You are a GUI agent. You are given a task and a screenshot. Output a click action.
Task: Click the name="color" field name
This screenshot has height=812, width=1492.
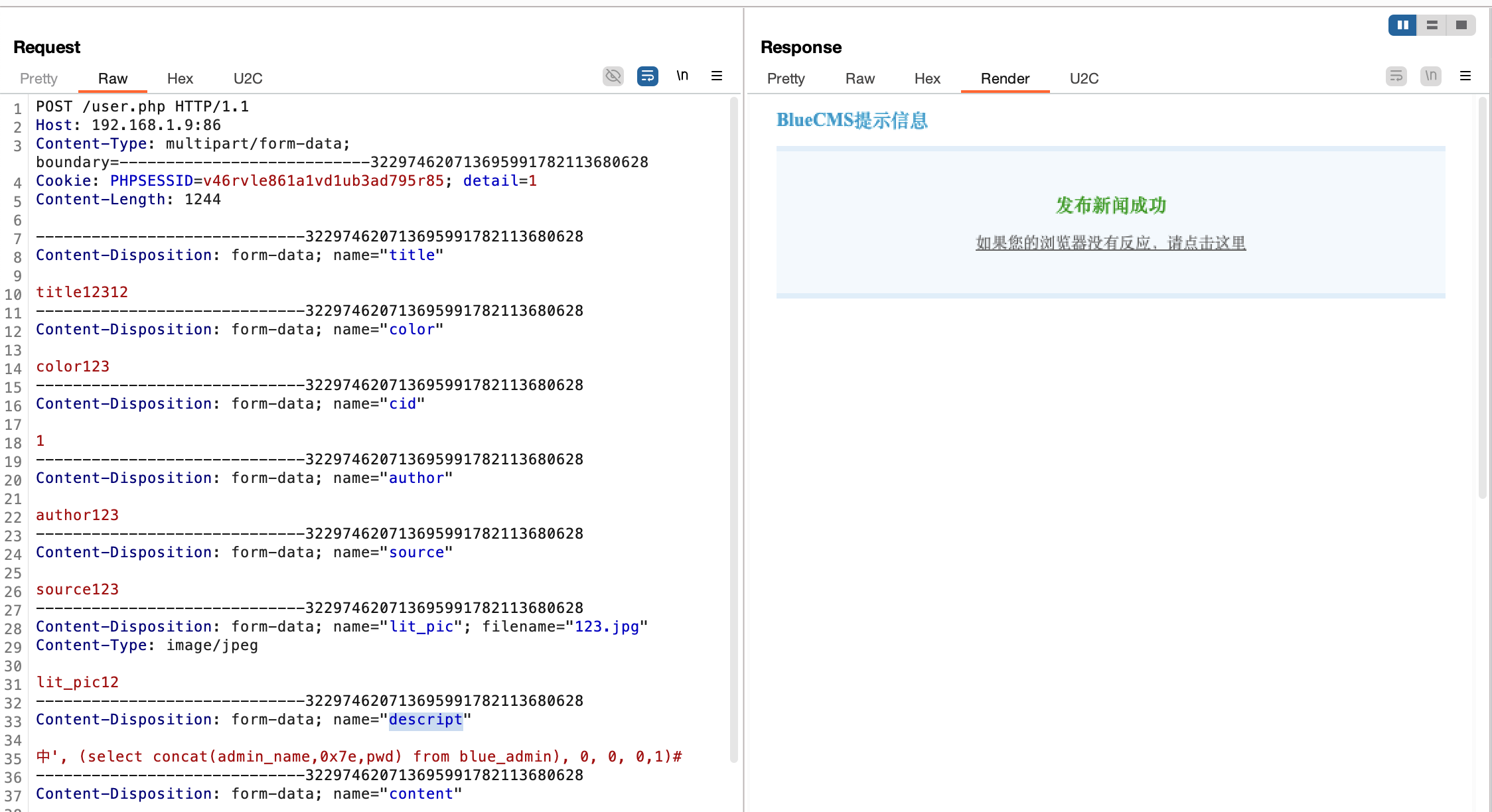(x=411, y=329)
